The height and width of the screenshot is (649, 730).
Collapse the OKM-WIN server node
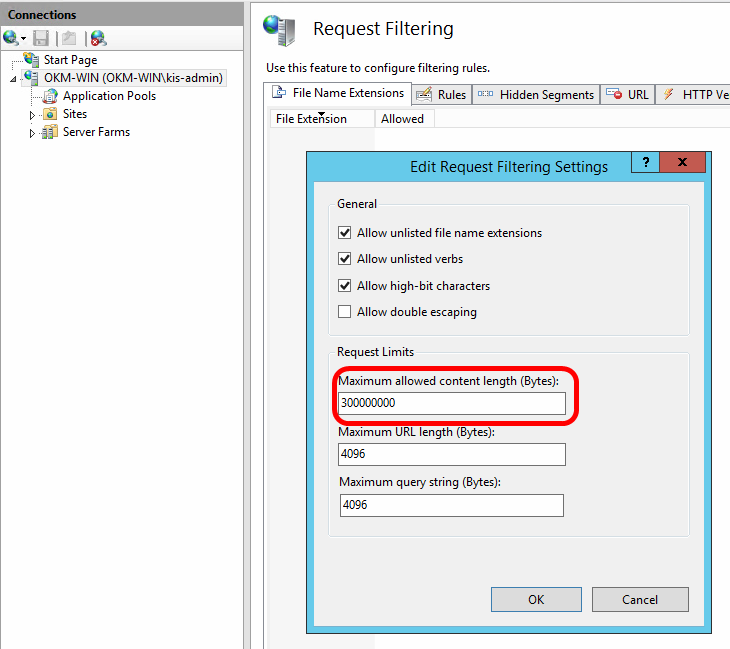[13, 79]
